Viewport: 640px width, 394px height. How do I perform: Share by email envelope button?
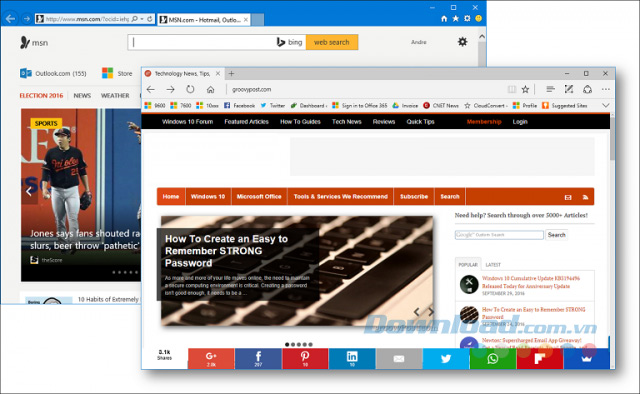(x=399, y=358)
